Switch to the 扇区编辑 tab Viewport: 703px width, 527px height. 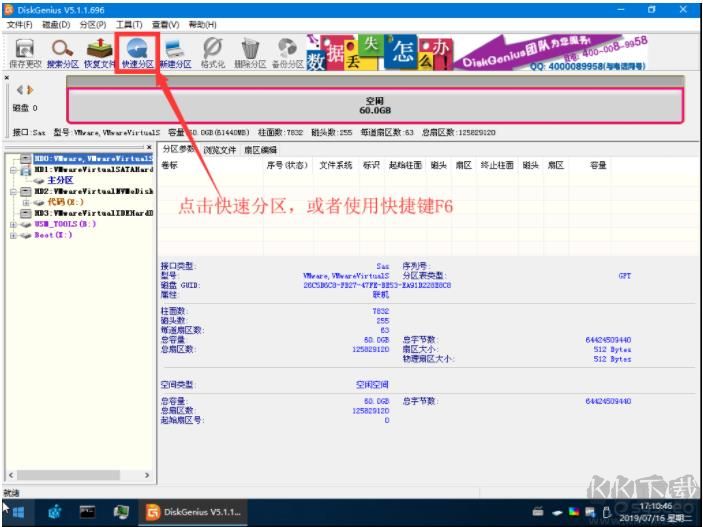(260, 150)
